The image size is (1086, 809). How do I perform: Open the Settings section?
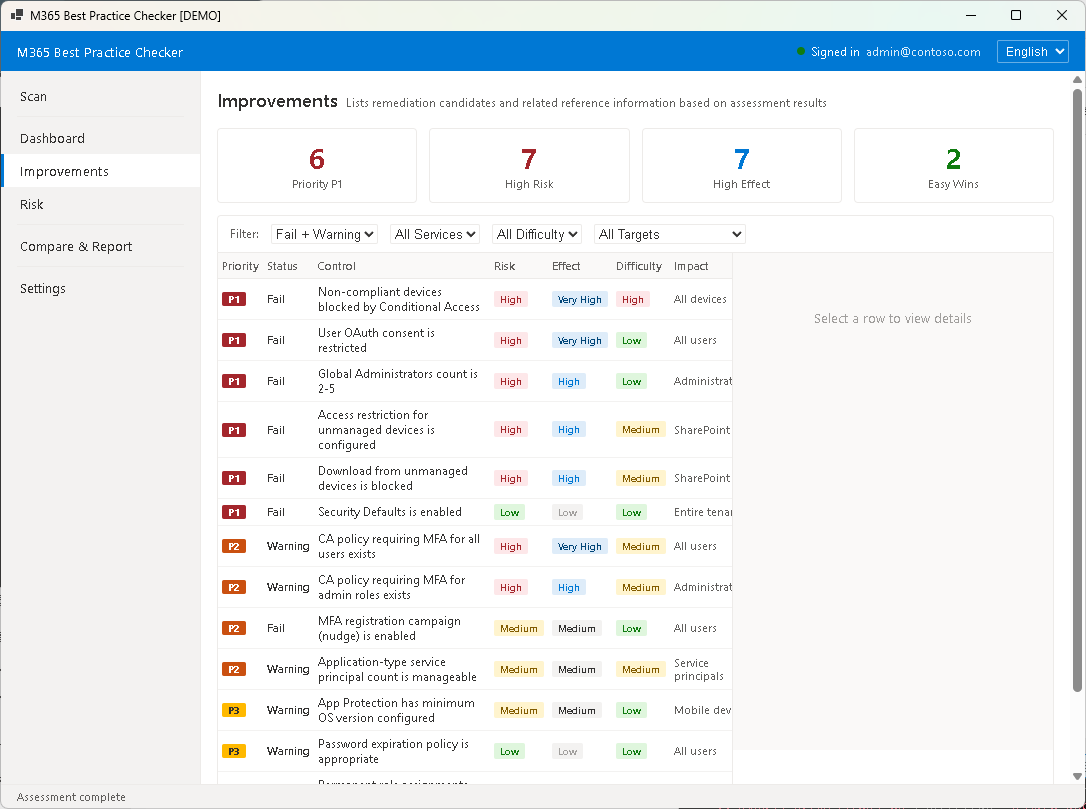tap(42, 288)
